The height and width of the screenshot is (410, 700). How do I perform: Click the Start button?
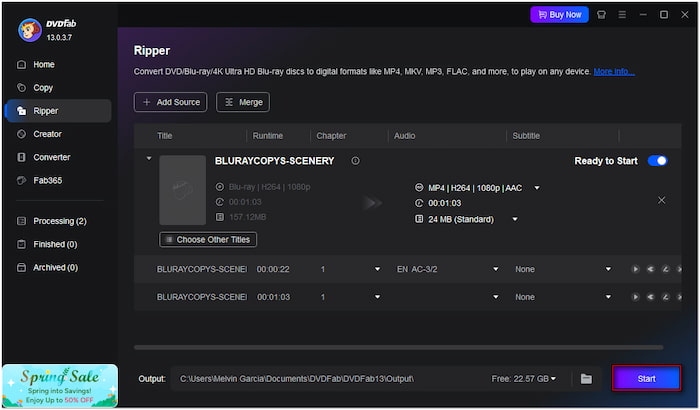click(646, 379)
